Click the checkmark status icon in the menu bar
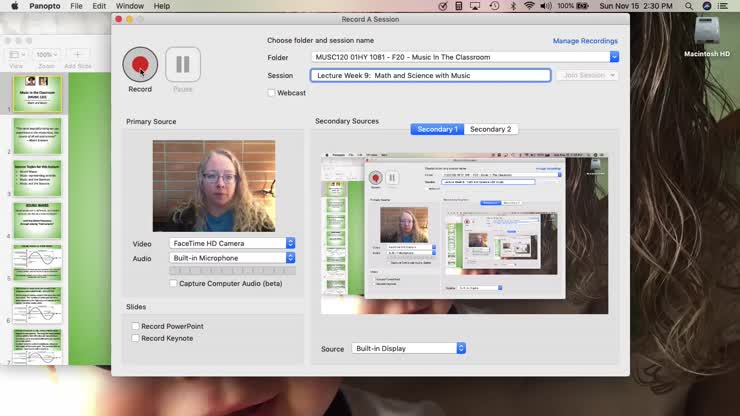Viewport: 740px width, 416px height. click(443, 6)
